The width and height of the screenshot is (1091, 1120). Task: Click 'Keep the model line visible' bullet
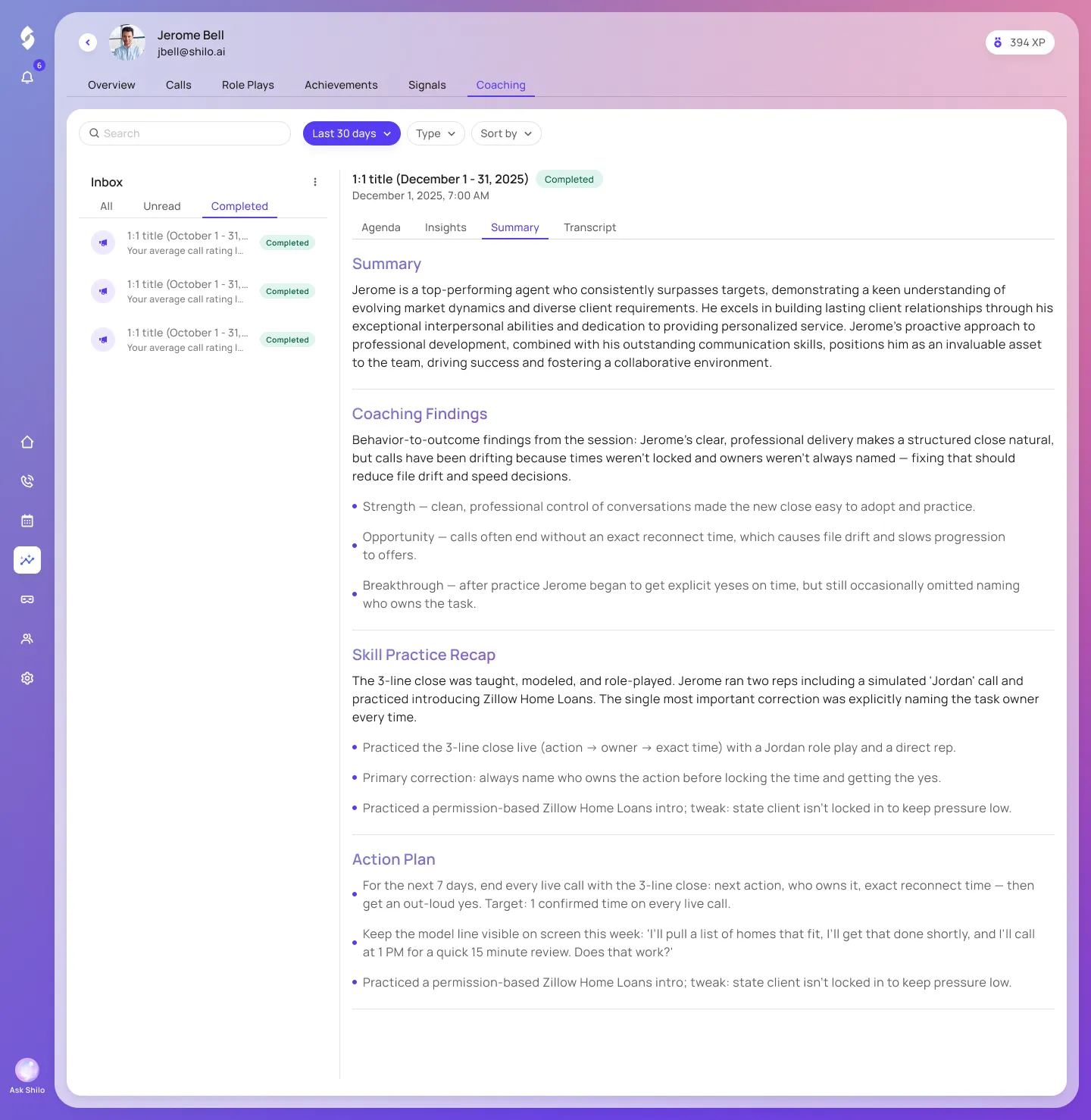coord(699,943)
